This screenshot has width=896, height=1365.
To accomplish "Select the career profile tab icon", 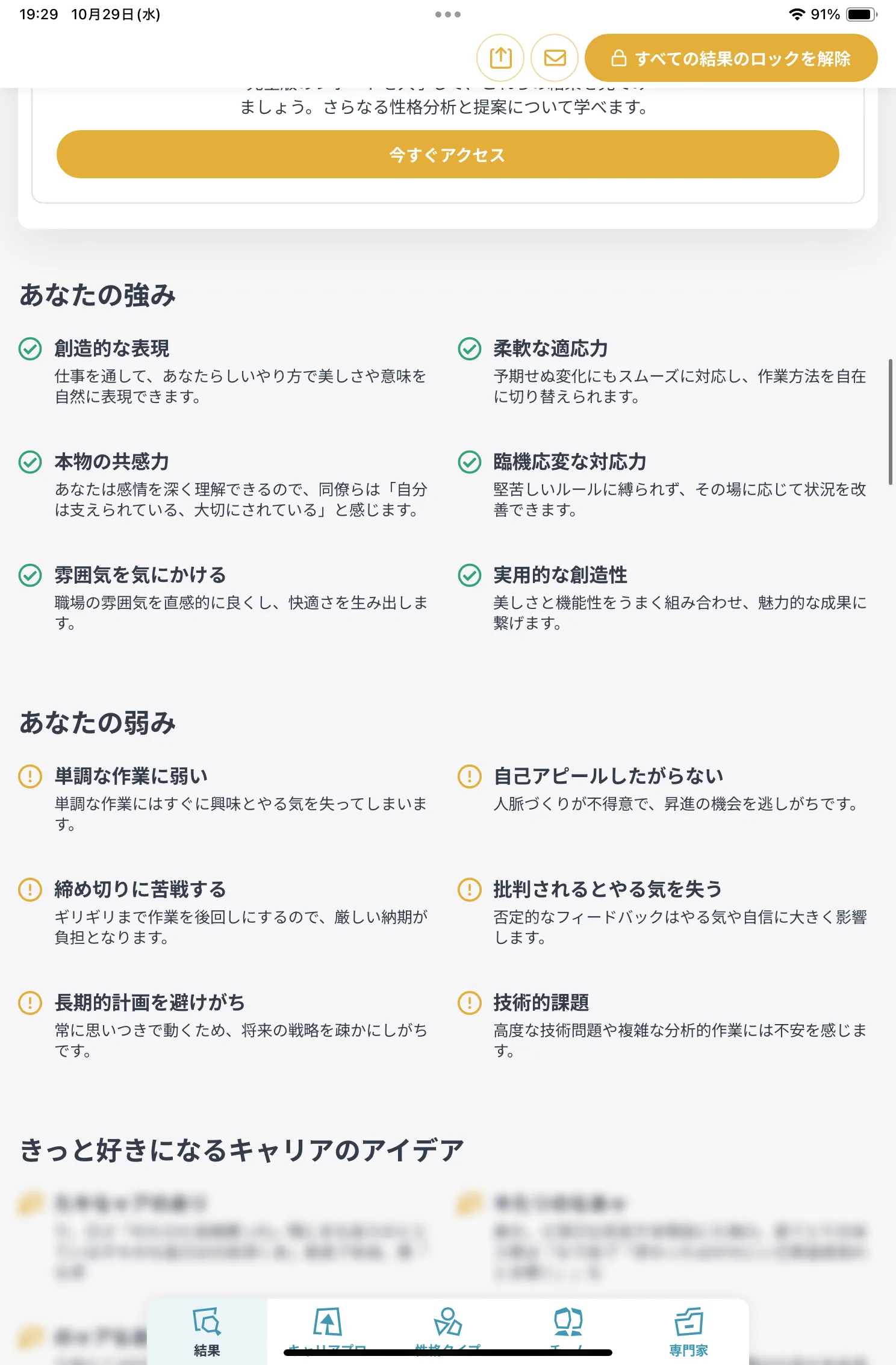I will pos(327,1322).
